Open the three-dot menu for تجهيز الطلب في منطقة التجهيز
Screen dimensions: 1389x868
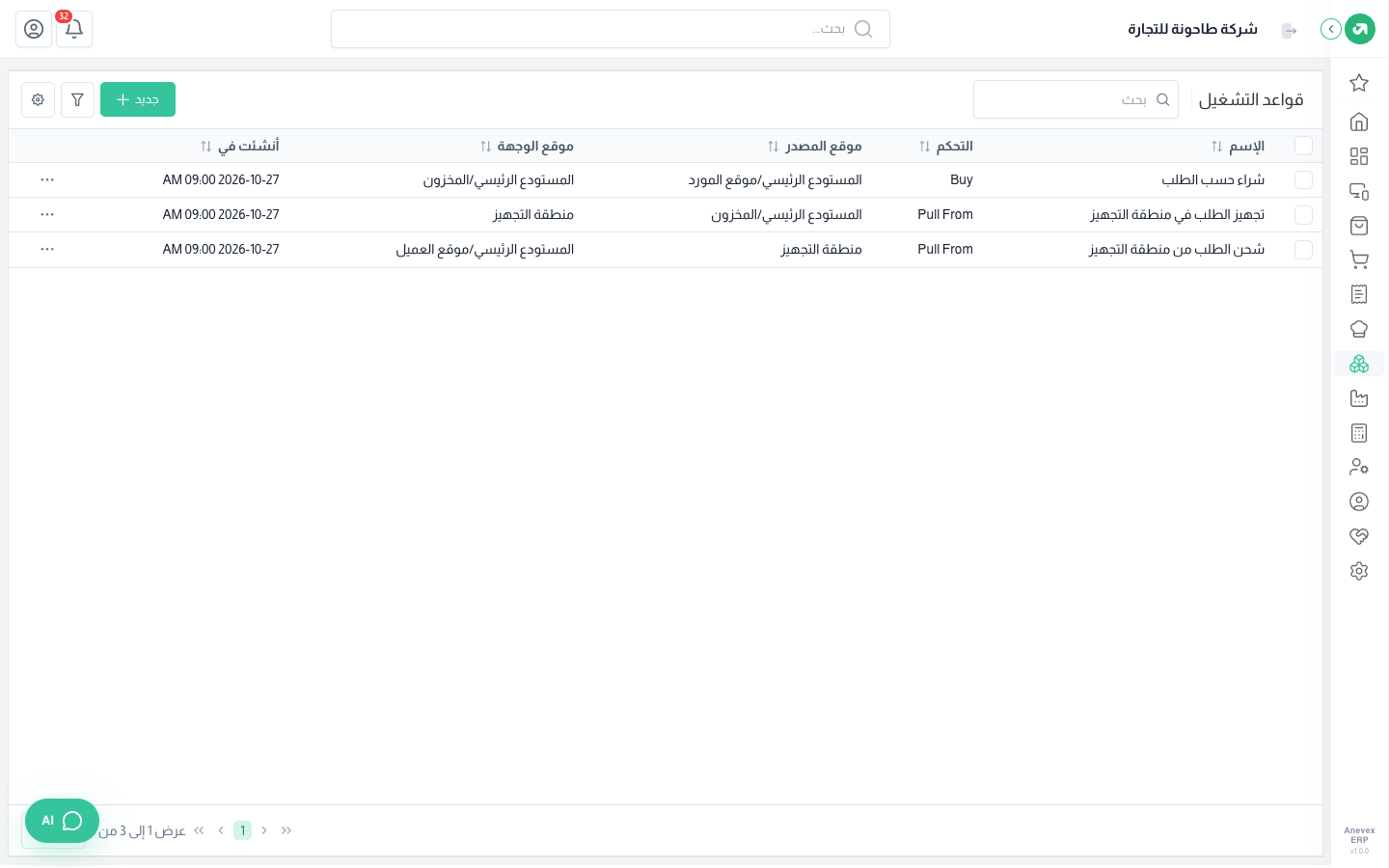coord(47,215)
